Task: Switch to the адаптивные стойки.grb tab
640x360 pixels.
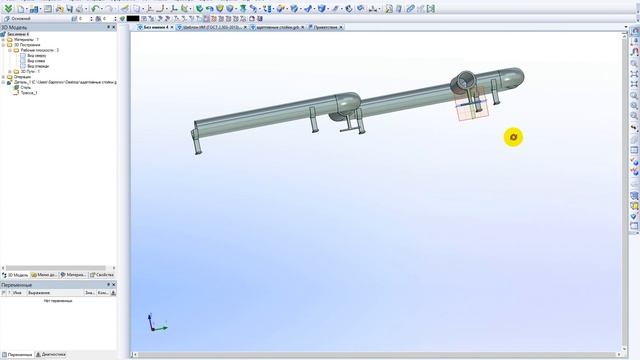Action: (x=278, y=27)
